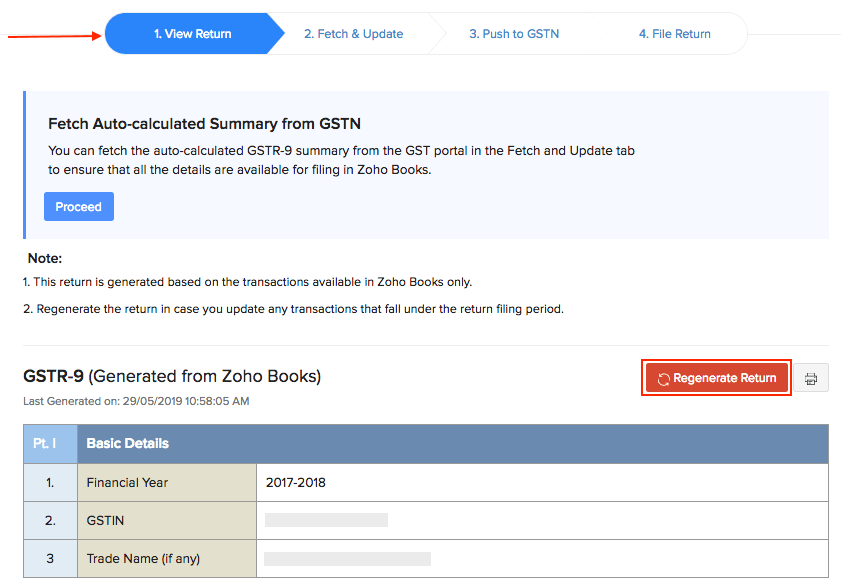841x584 pixels.
Task: Click the Trade Name value field
Action: click(x=350, y=558)
